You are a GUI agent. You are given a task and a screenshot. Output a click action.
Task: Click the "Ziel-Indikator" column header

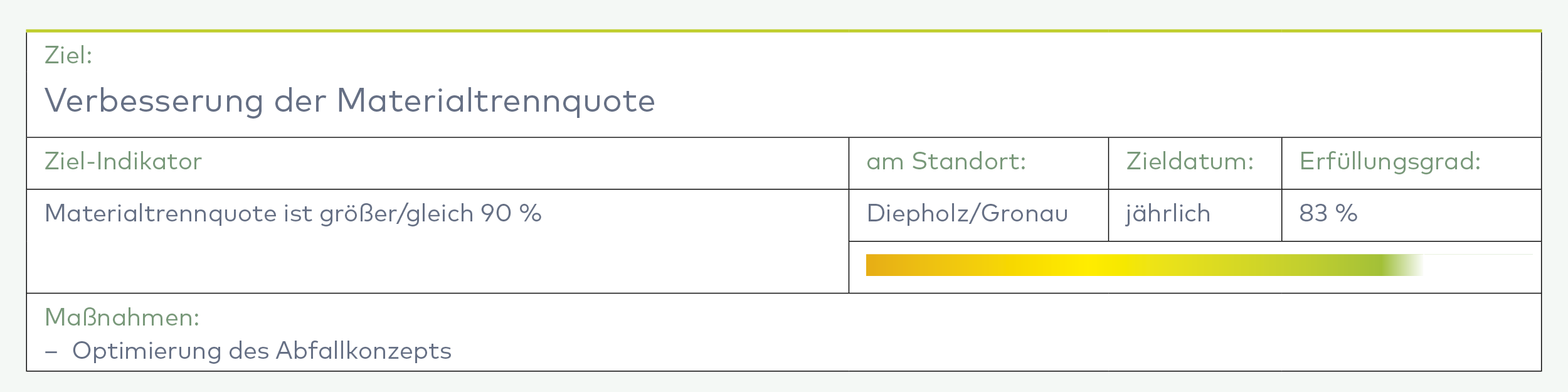click(123, 162)
